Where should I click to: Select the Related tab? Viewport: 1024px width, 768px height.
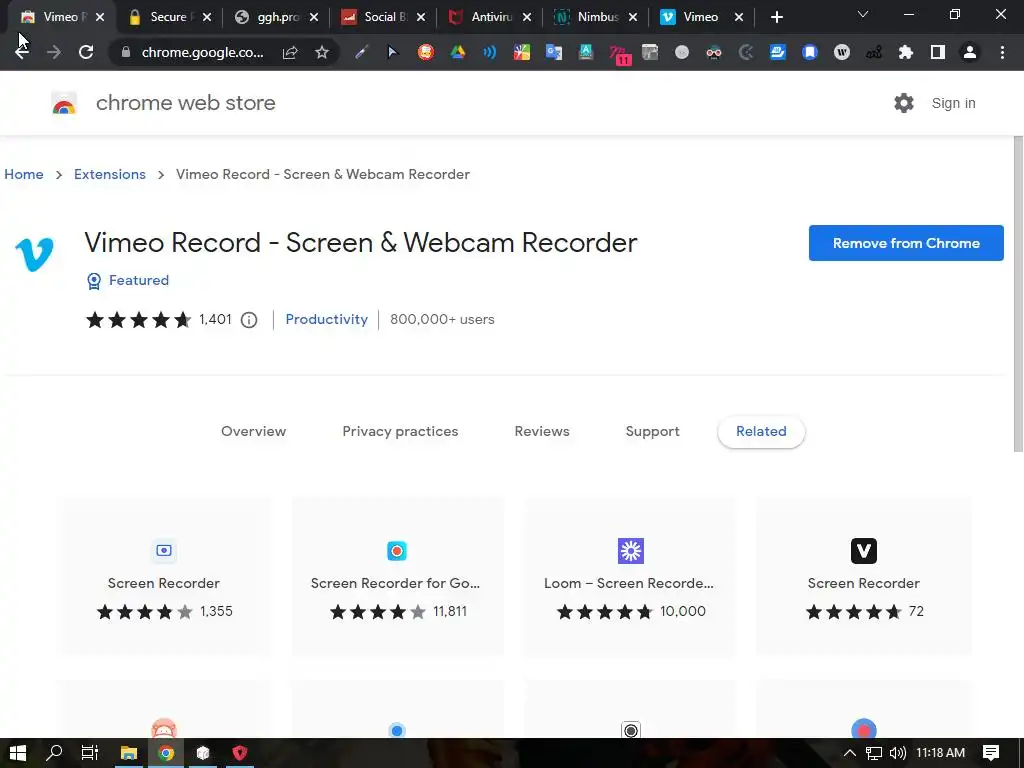(761, 431)
